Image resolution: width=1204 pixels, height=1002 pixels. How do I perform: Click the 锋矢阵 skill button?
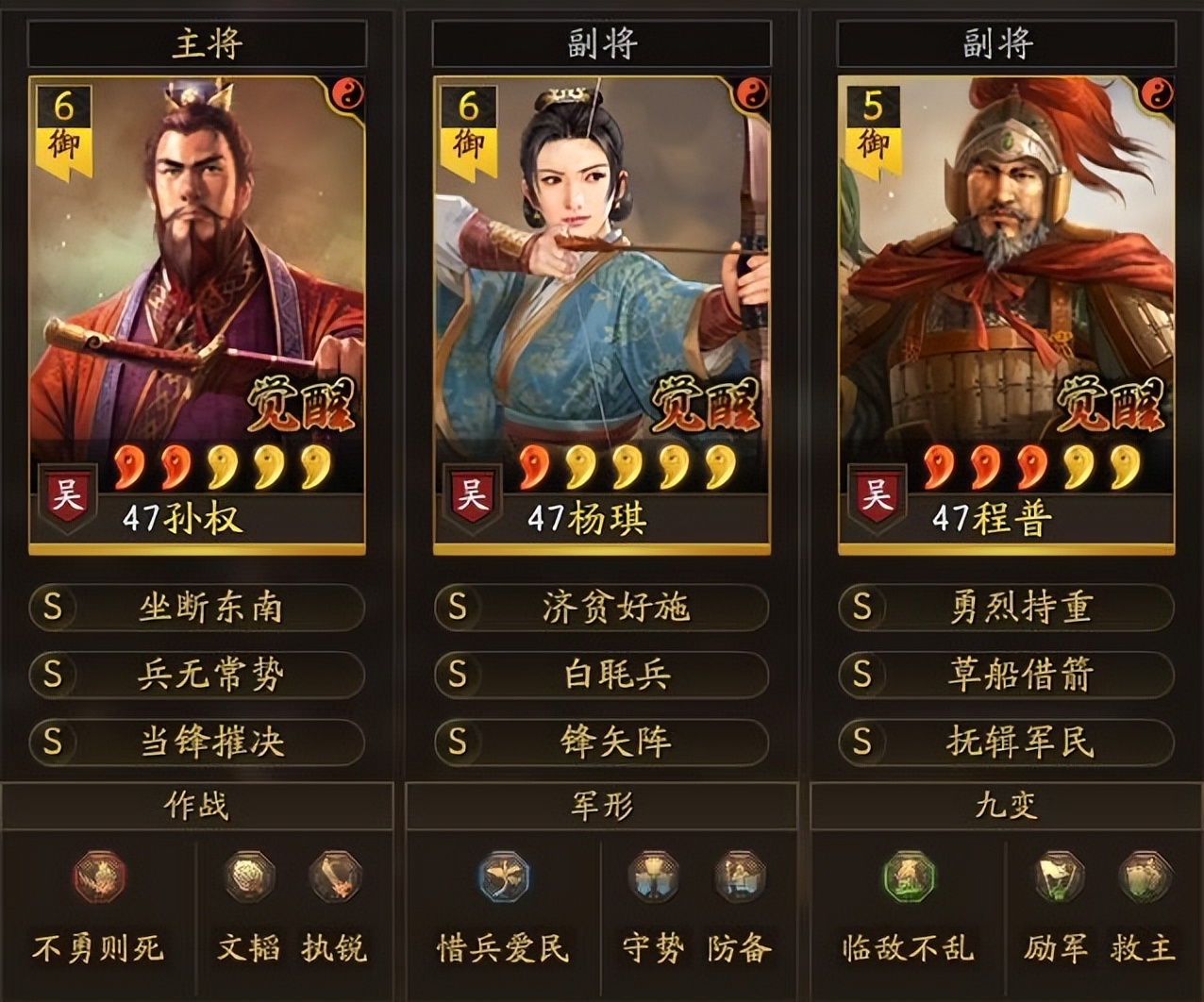pos(602,742)
